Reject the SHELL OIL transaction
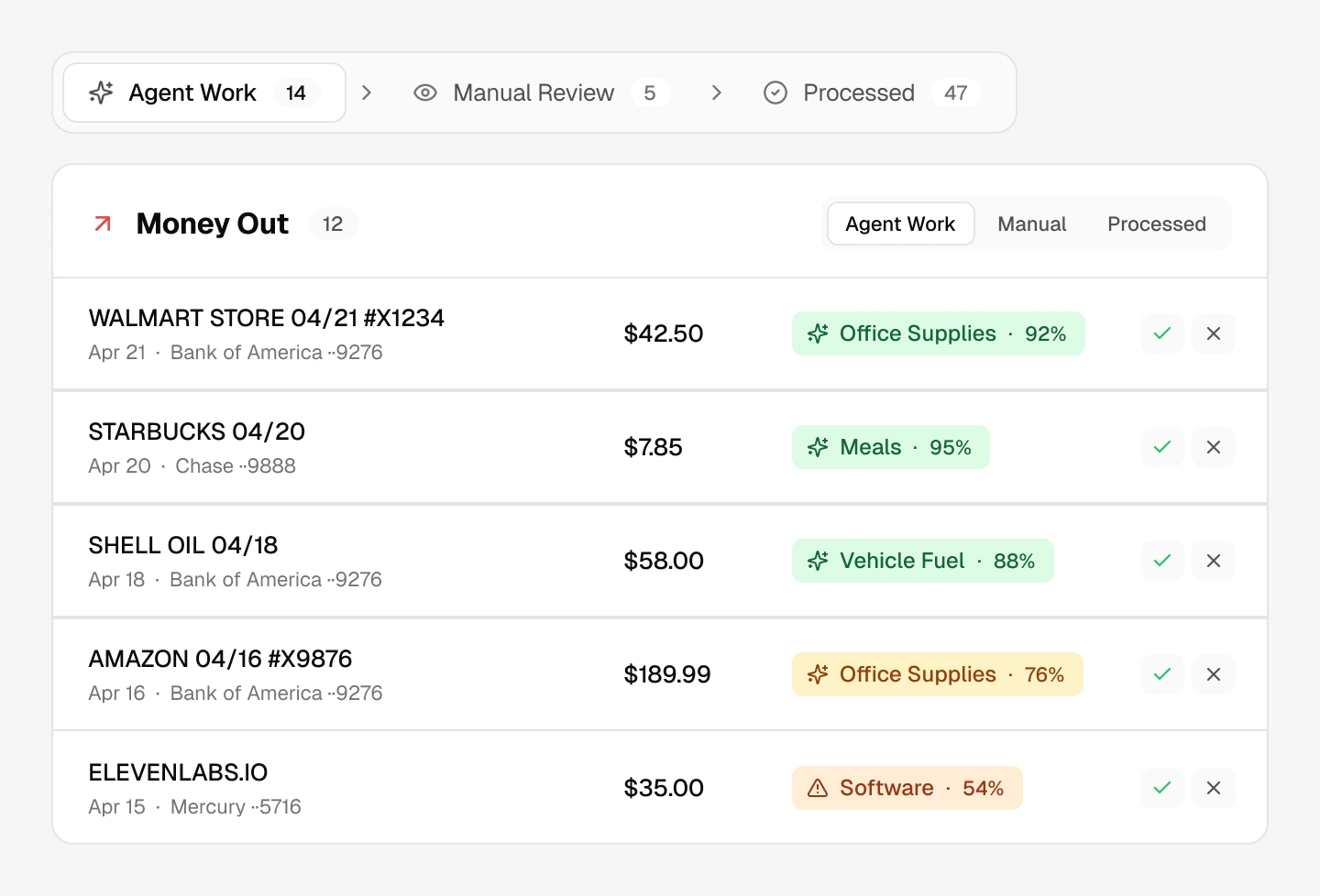 pyautogui.click(x=1214, y=561)
